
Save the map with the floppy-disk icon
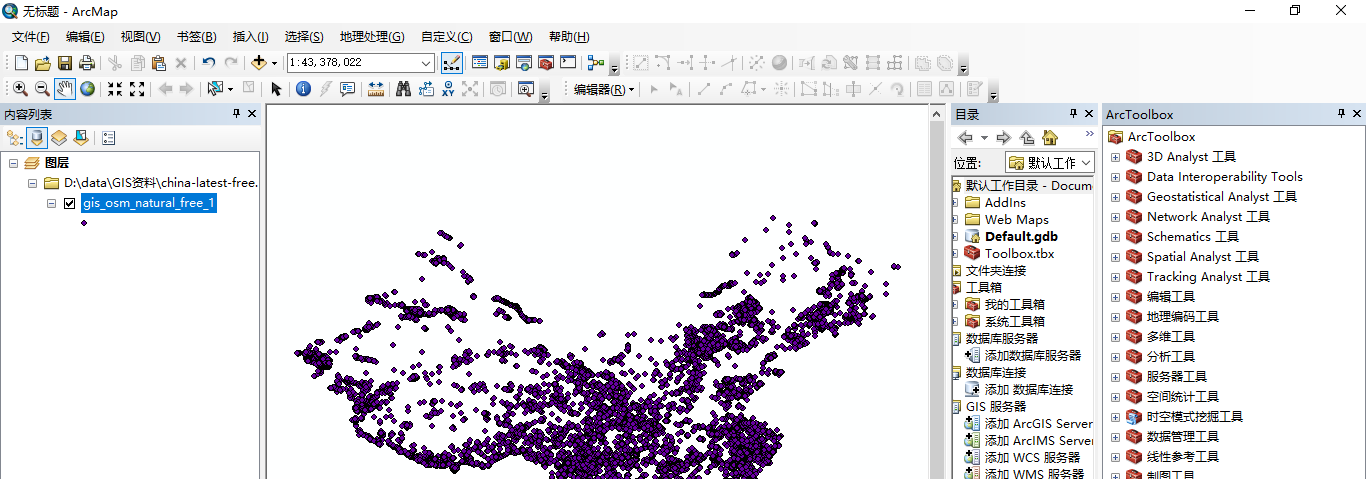click(64, 62)
